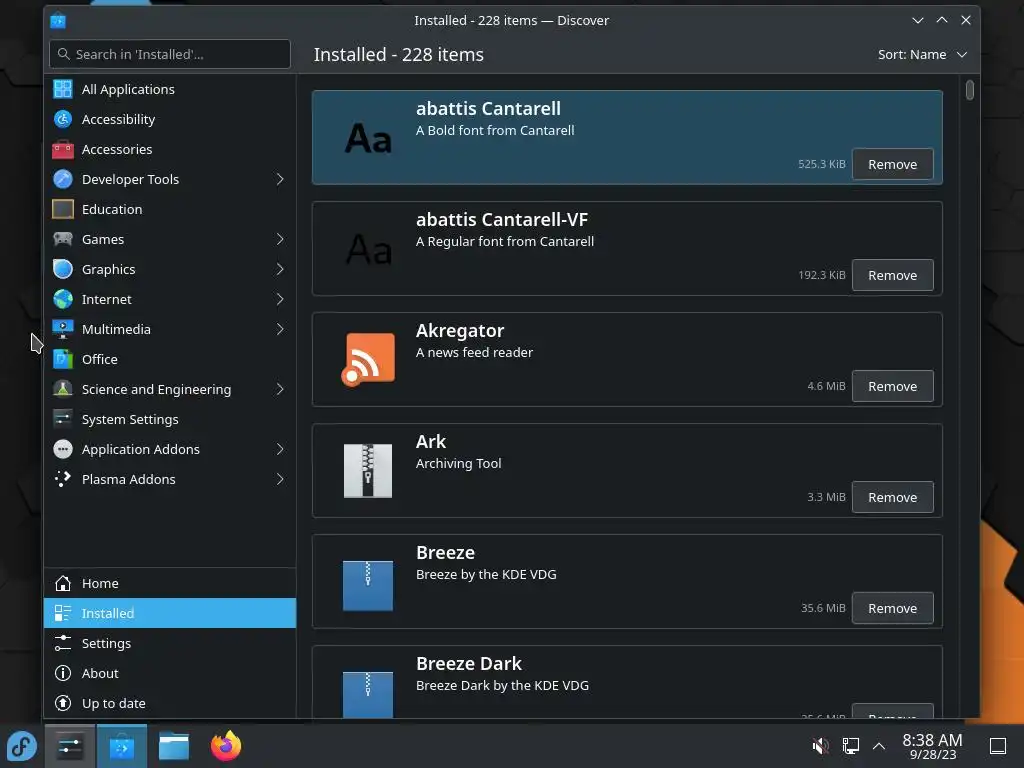Expand the Games category arrow
This screenshot has width=1024, height=768.
(280, 239)
